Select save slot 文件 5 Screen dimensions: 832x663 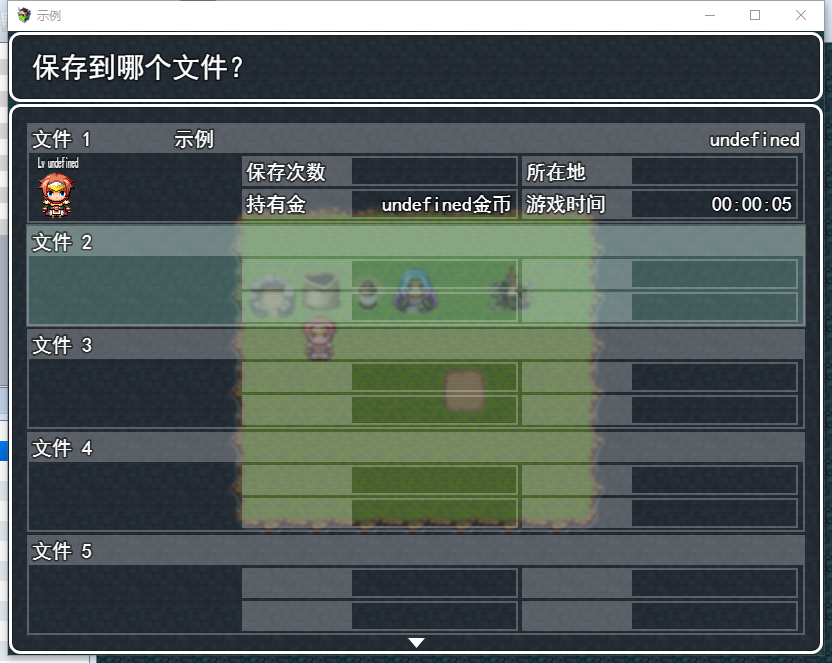point(416,585)
